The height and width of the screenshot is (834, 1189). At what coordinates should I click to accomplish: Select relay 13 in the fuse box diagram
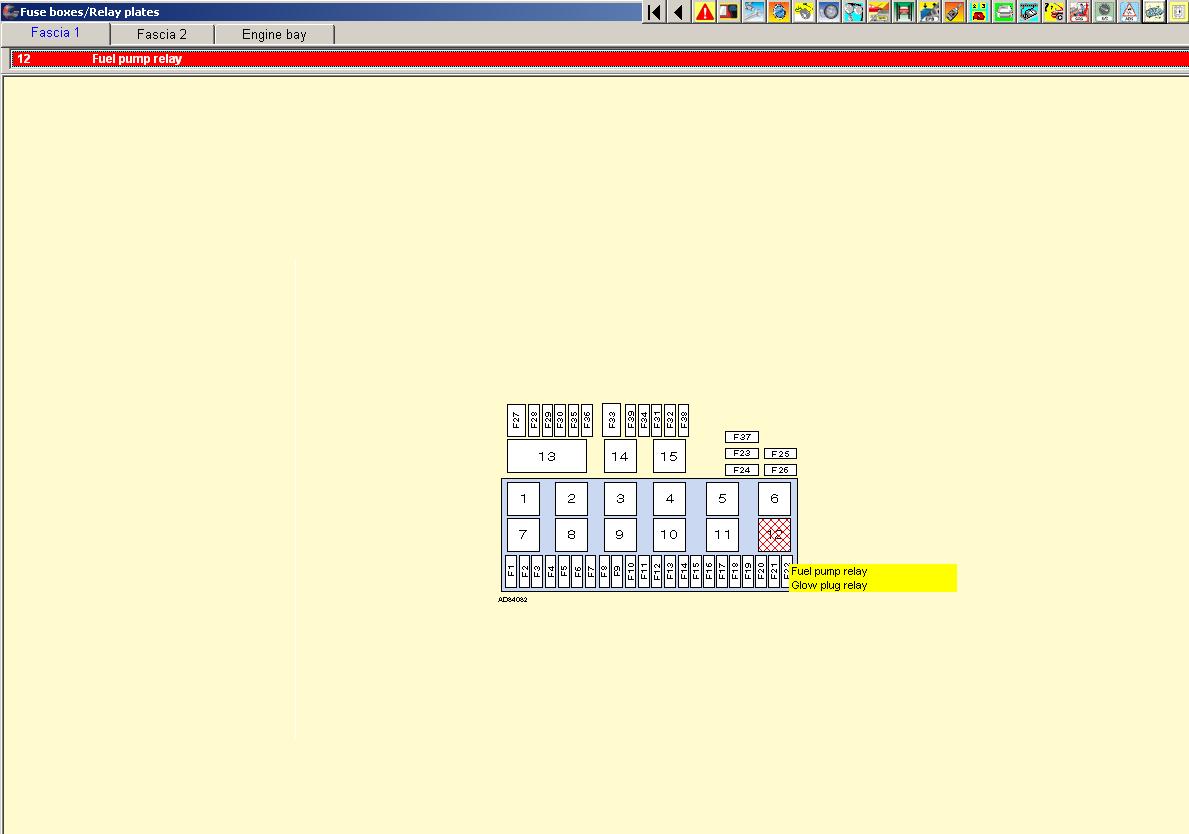tap(547, 456)
